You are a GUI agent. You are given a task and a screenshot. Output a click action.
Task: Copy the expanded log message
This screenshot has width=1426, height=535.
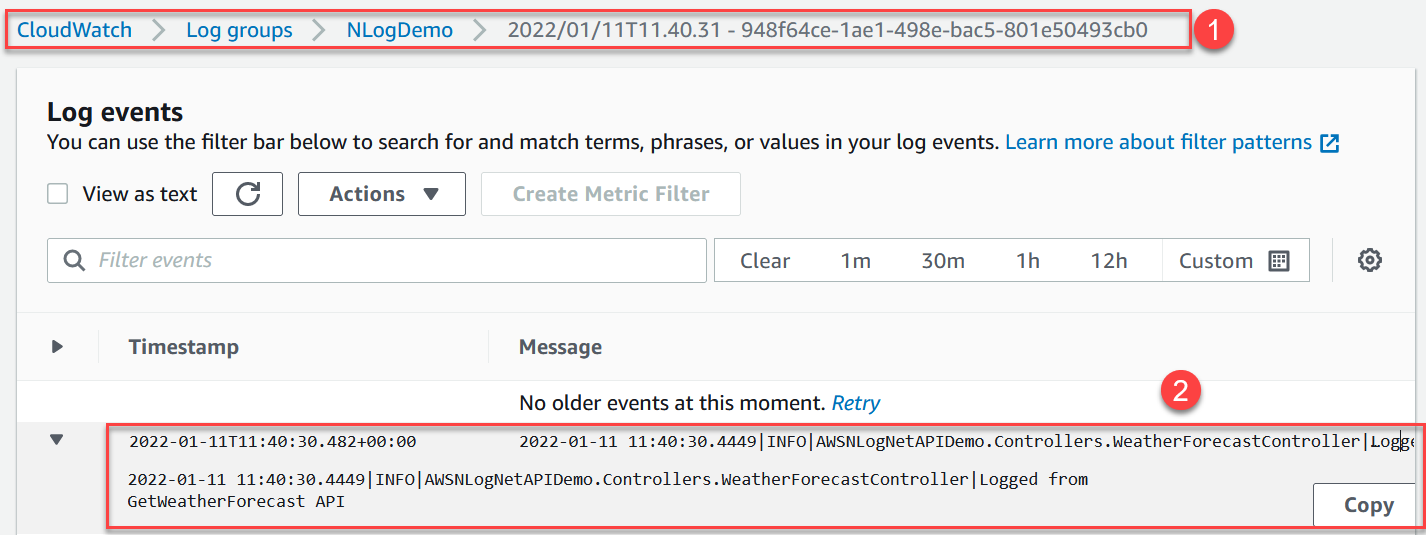pyautogui.click(x=1368, y=505)
